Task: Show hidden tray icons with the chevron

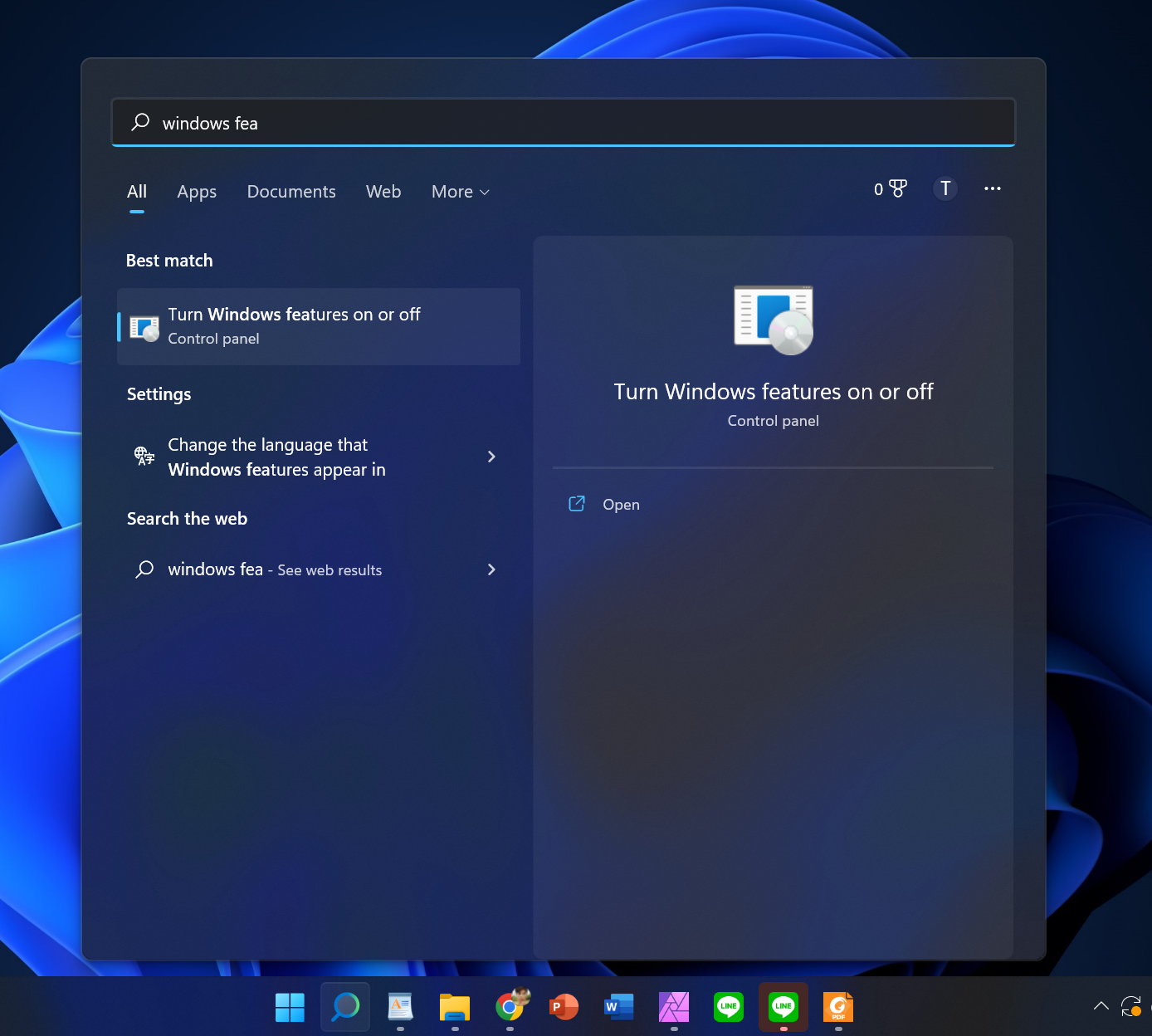Action: pos(1101,1006)
